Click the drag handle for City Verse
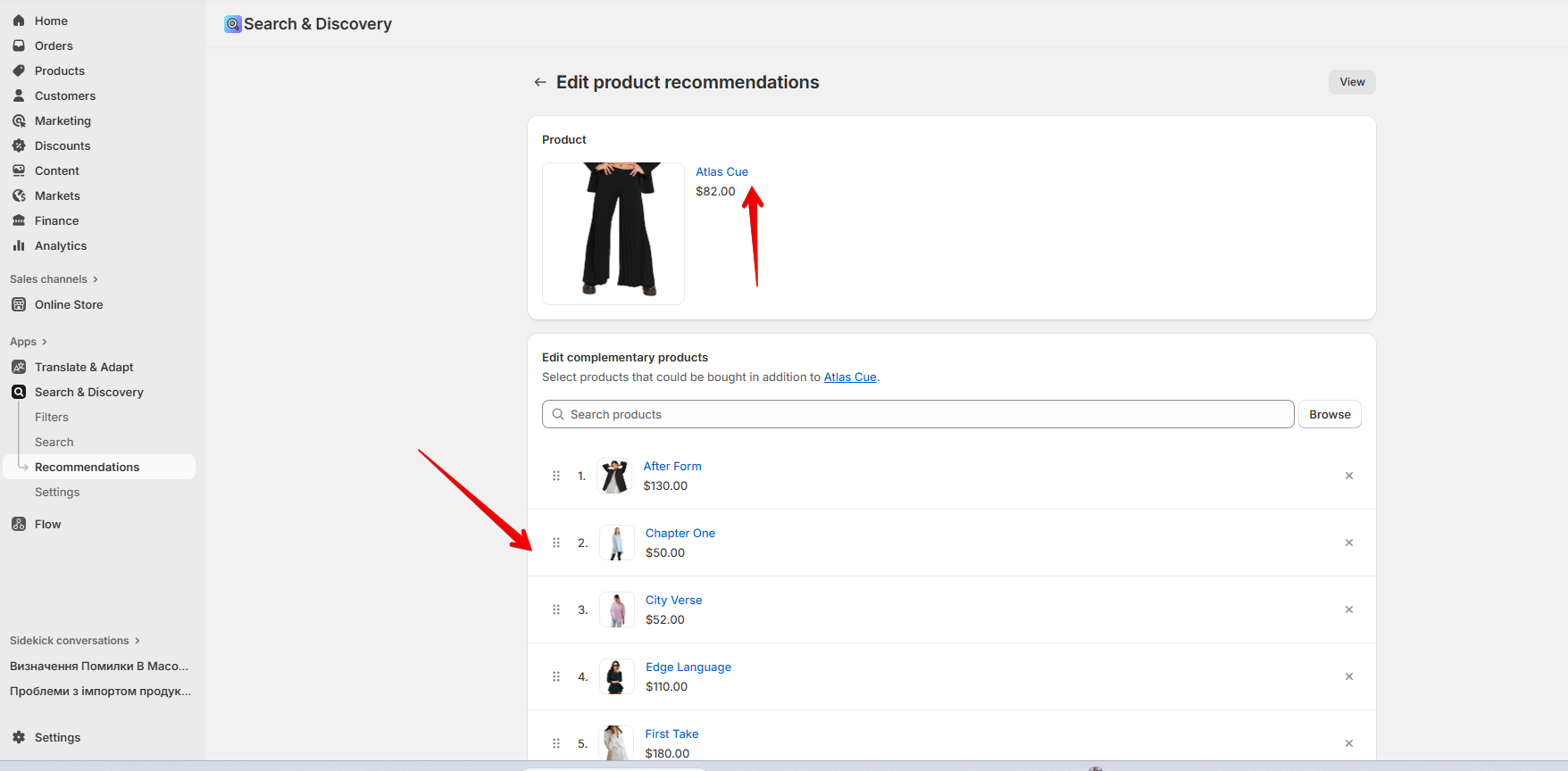This screenshot has height=771, width=1568. pyautogui.click(x=556, y=609)
